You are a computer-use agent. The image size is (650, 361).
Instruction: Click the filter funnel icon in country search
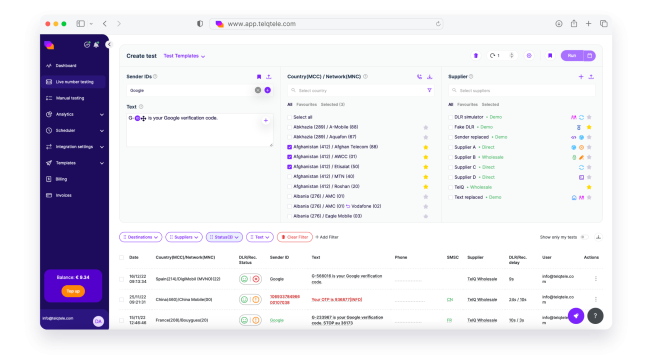429,90
